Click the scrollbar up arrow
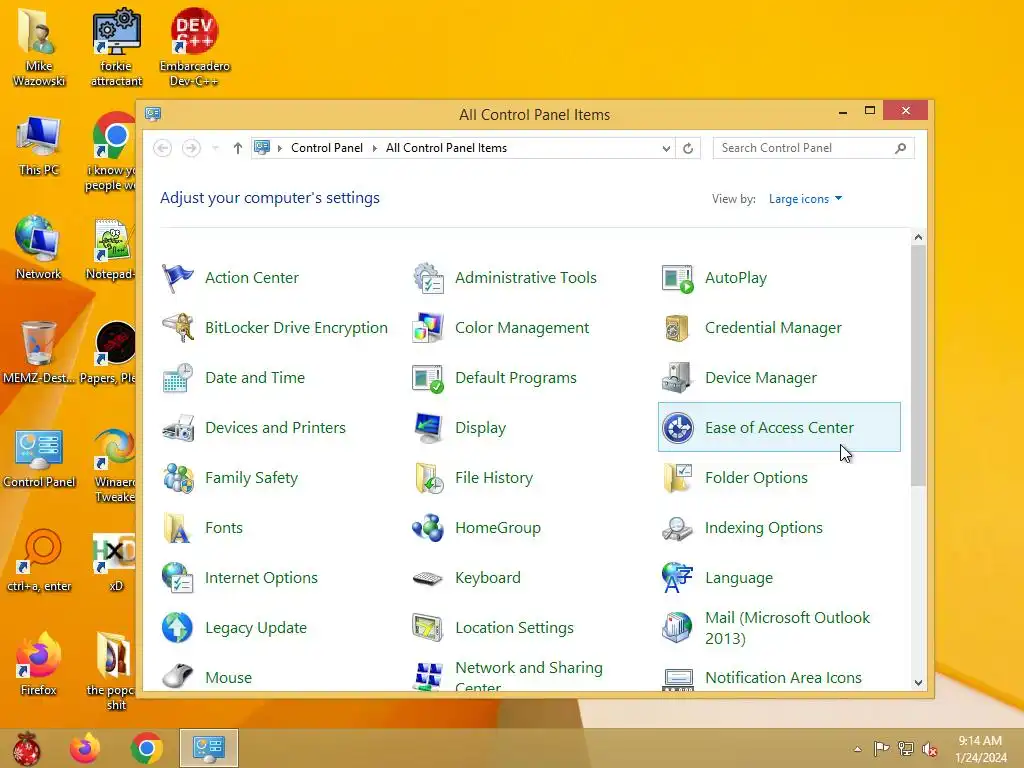 [918, 238]
